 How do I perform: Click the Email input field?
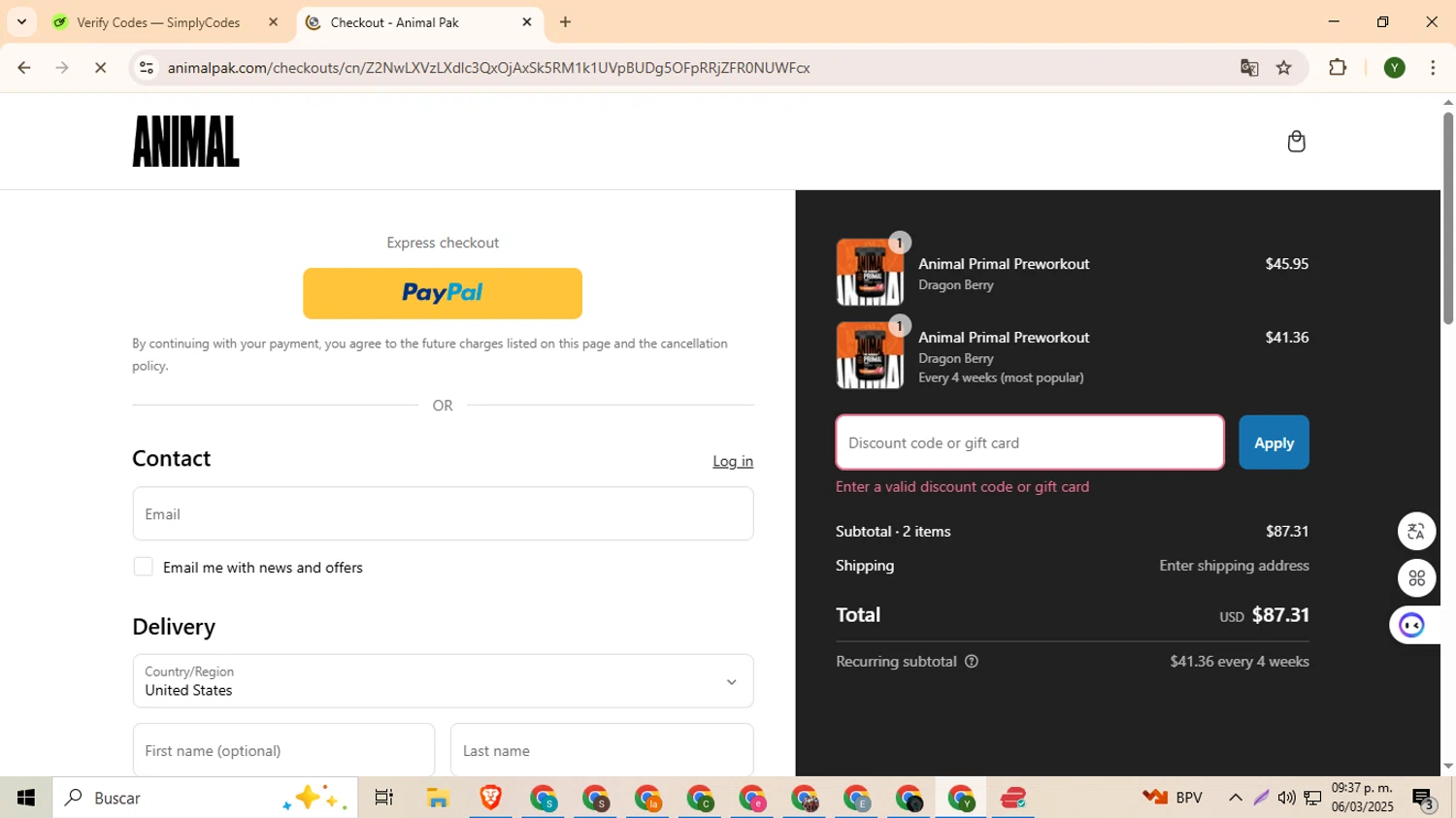coord(443,513)
